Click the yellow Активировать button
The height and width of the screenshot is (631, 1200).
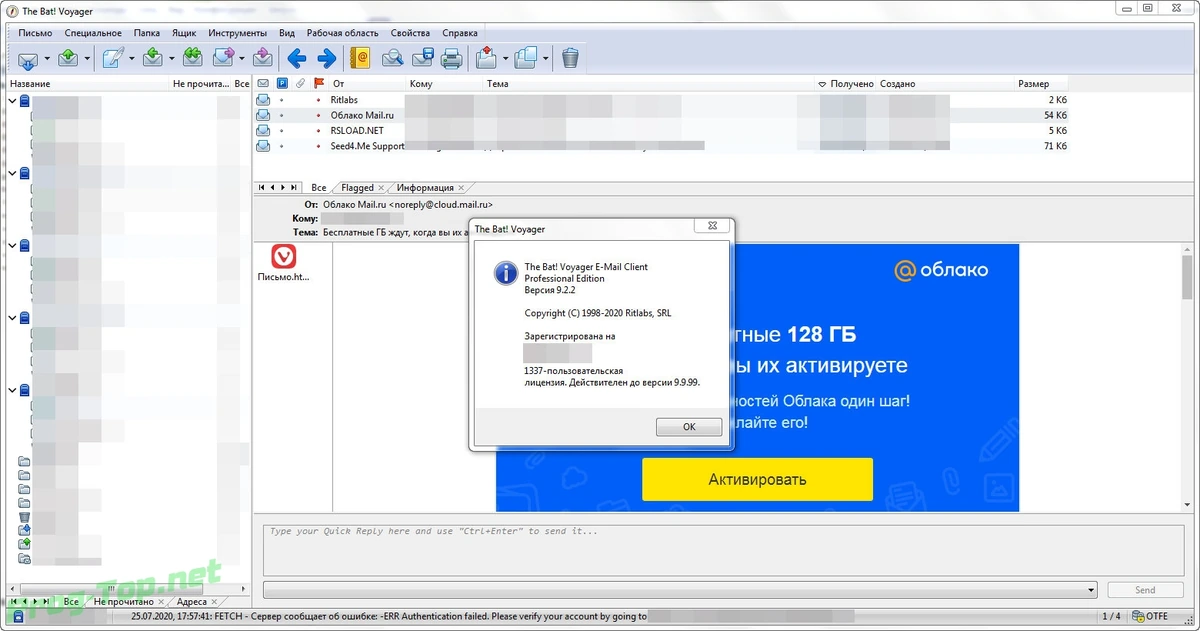(x=757, y=479)
